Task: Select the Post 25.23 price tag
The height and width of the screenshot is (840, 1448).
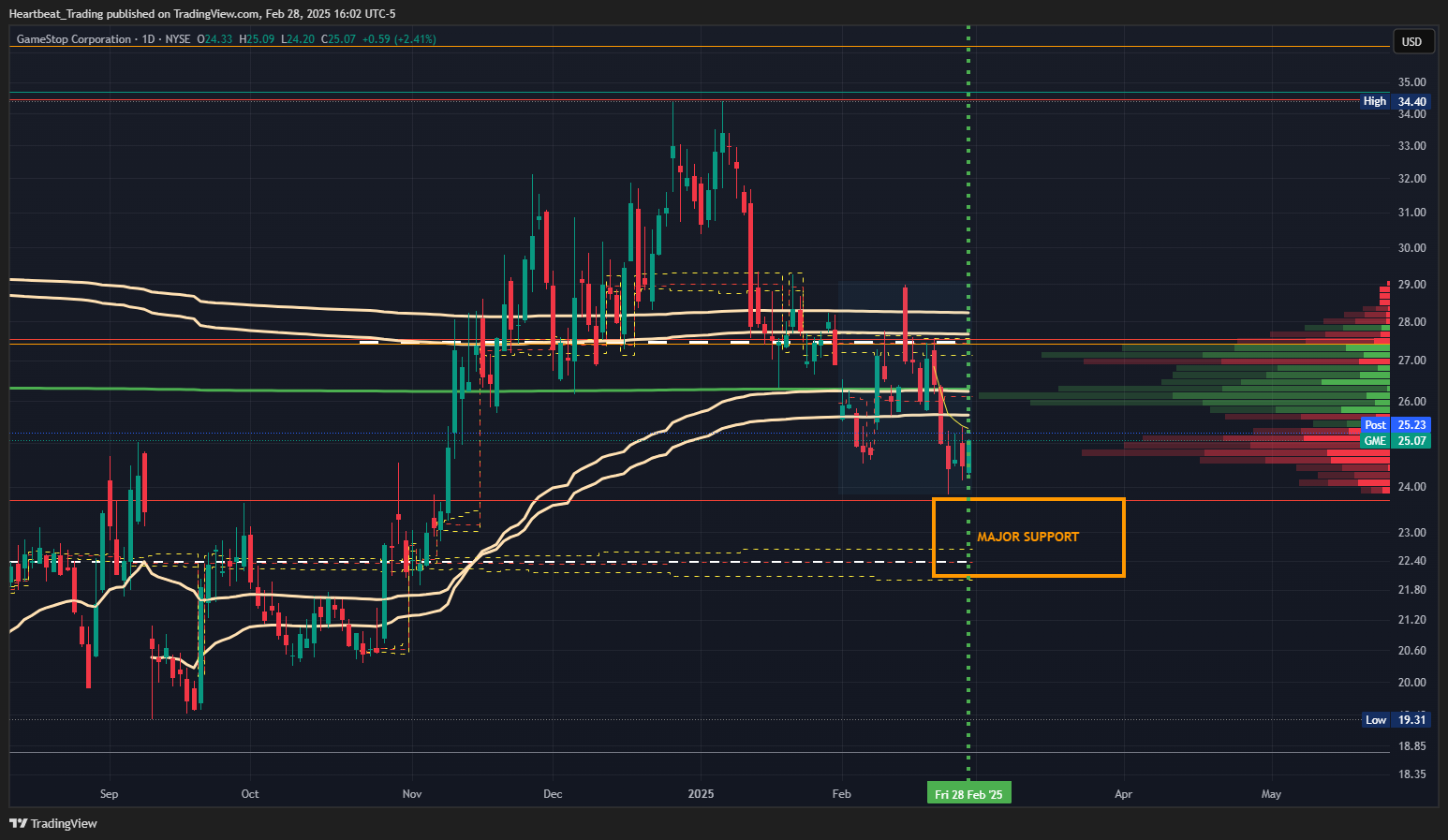Action: [1395, 425]
